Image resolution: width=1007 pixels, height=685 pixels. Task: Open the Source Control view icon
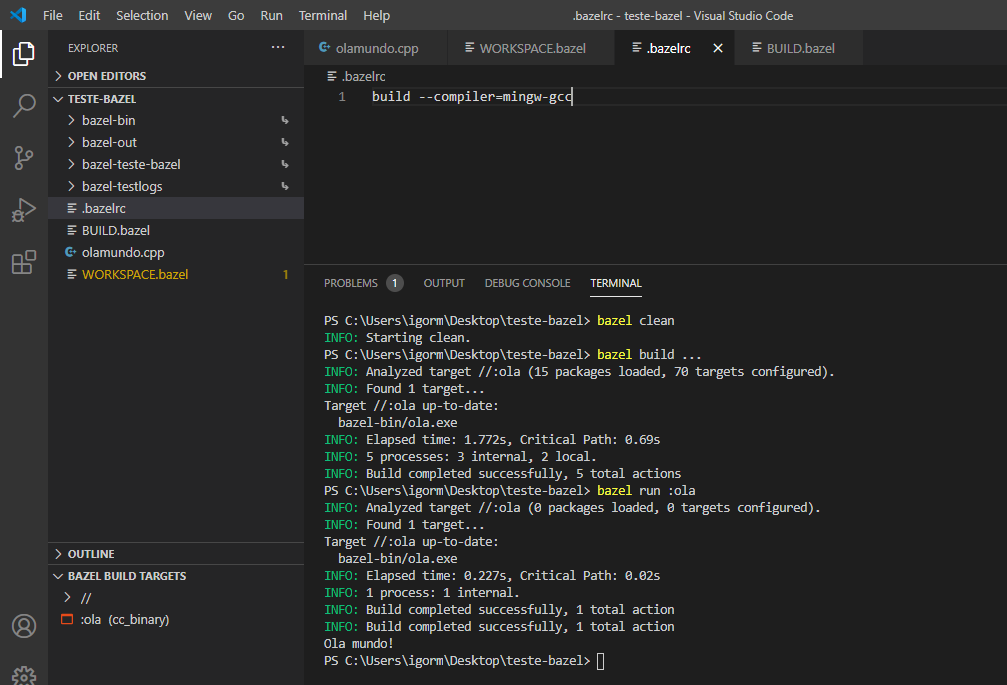tap(24, 158)
